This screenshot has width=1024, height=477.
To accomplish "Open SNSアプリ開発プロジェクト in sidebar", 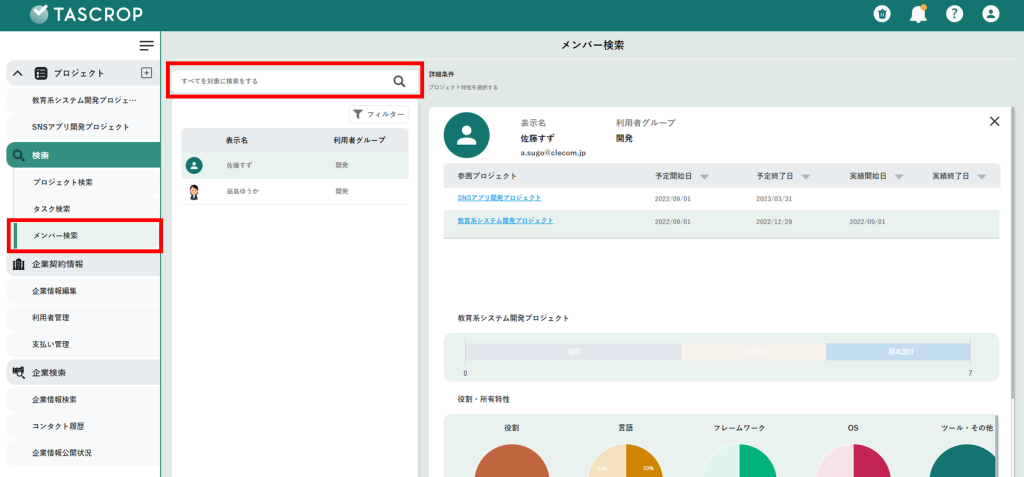I will tap(84, 127).
